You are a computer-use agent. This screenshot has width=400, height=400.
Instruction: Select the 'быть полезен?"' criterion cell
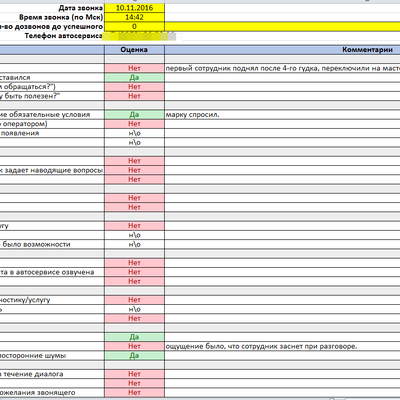[x=52, y=96]
